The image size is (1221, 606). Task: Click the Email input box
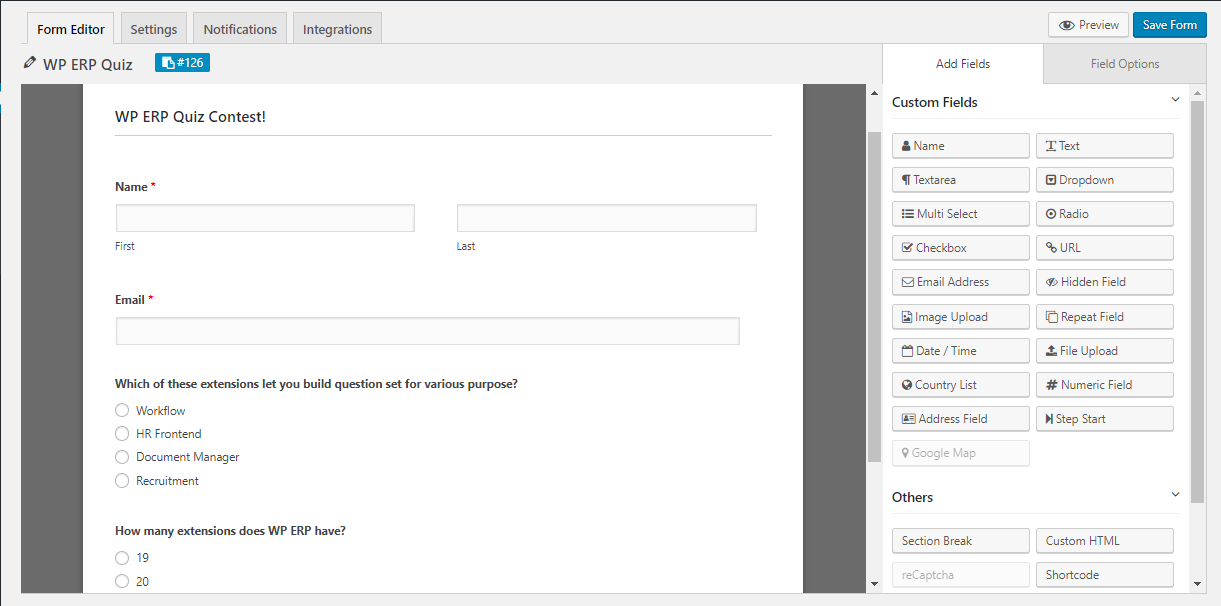point(428,331)
